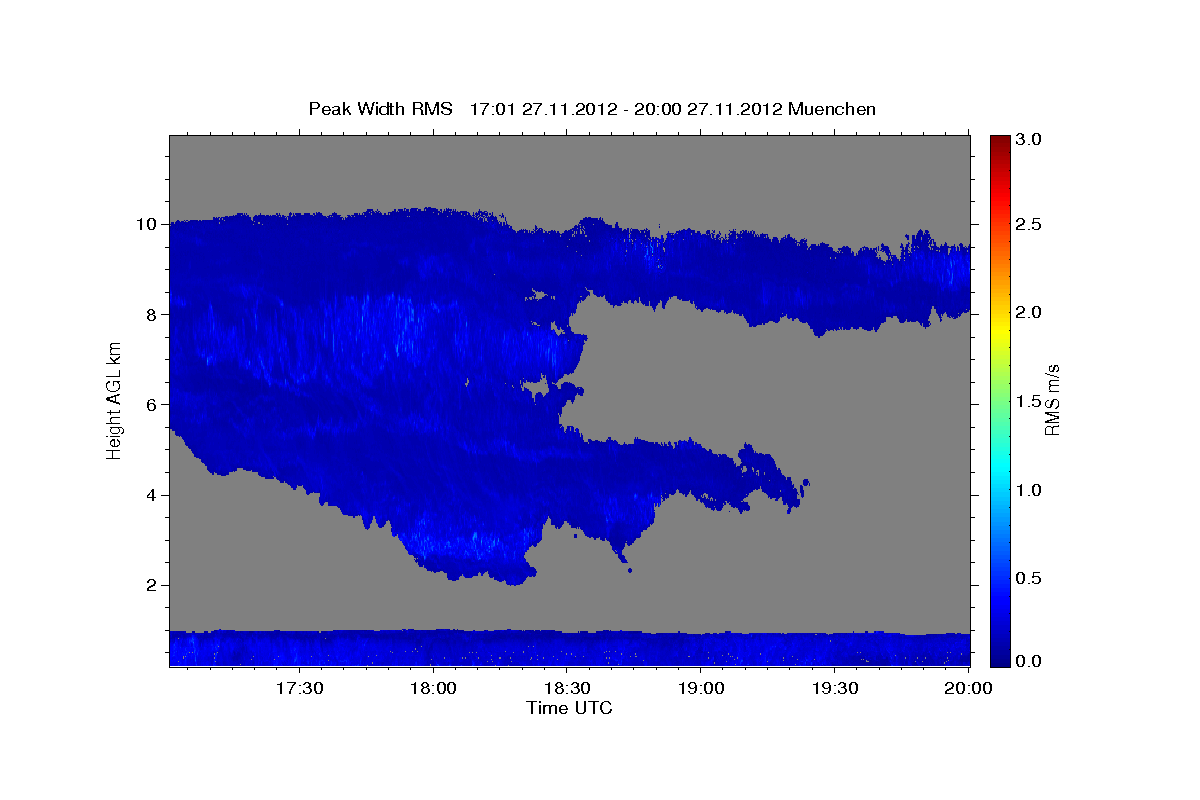
Task: Click the 18:00 time tick label
Action: point(433,689)
